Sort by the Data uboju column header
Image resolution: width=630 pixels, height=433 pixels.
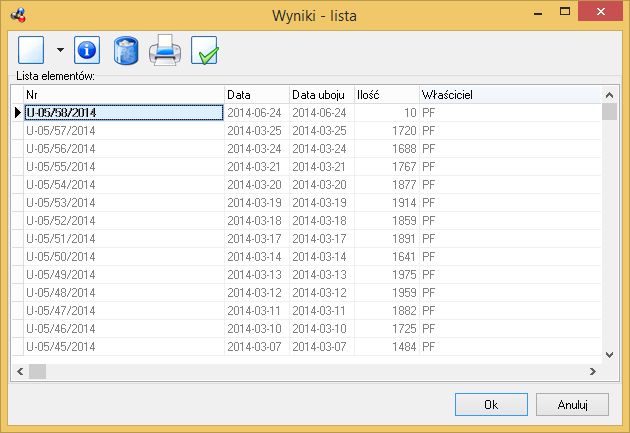[321, 95]
